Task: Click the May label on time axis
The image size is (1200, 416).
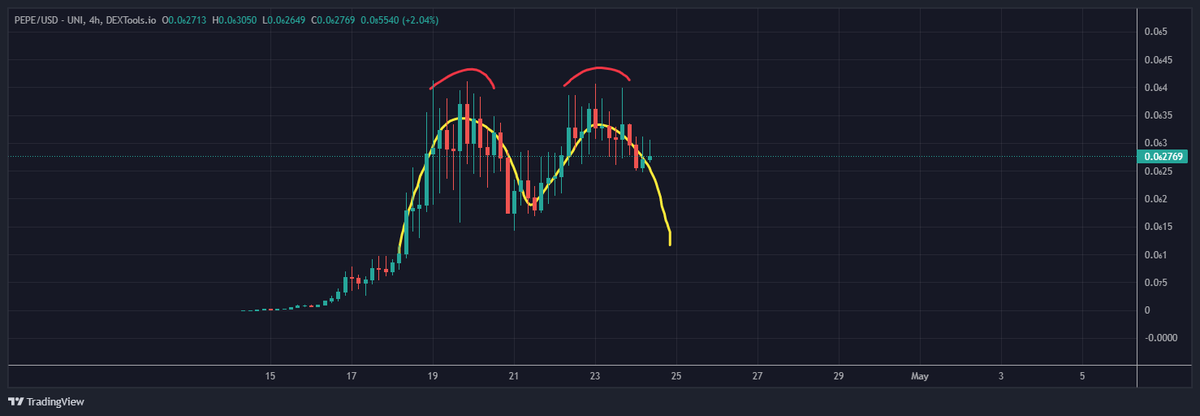Action: [920, 376]
